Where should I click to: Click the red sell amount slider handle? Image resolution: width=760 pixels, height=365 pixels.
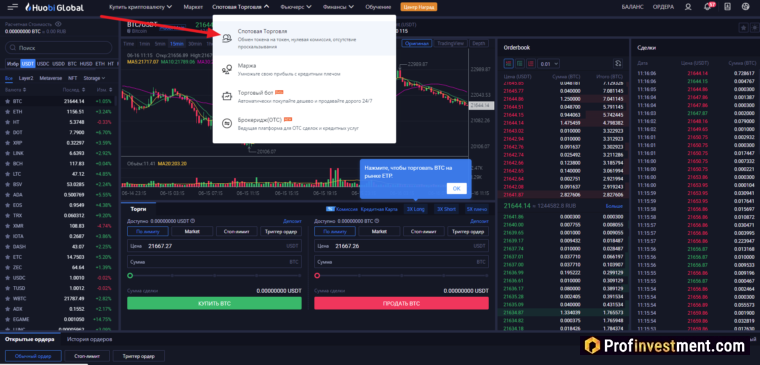tap(317, 275)
